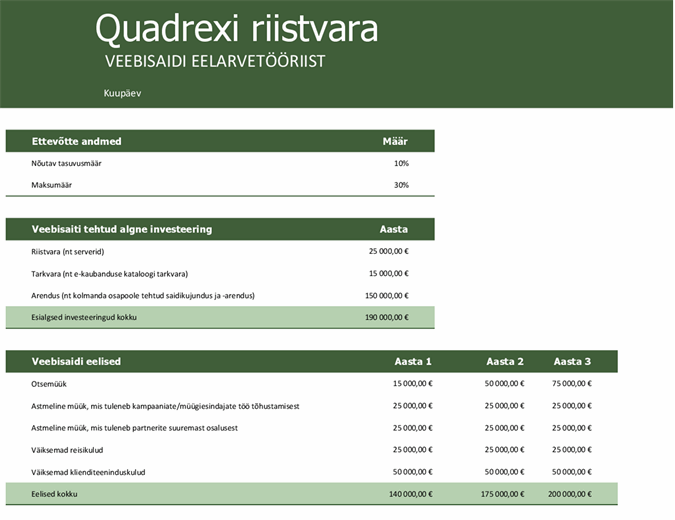
Task: Click the Quadrexi riistvara title
Action: (236, 29)
